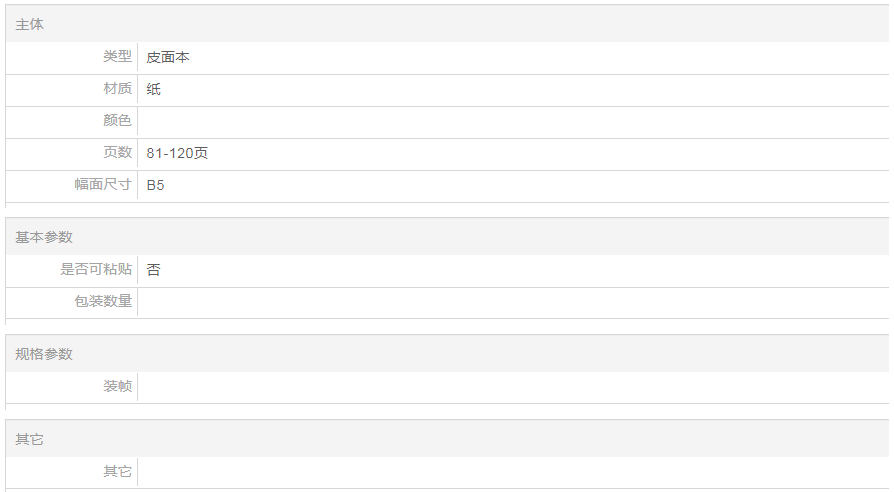Select the B5 size value

(155, 186)
